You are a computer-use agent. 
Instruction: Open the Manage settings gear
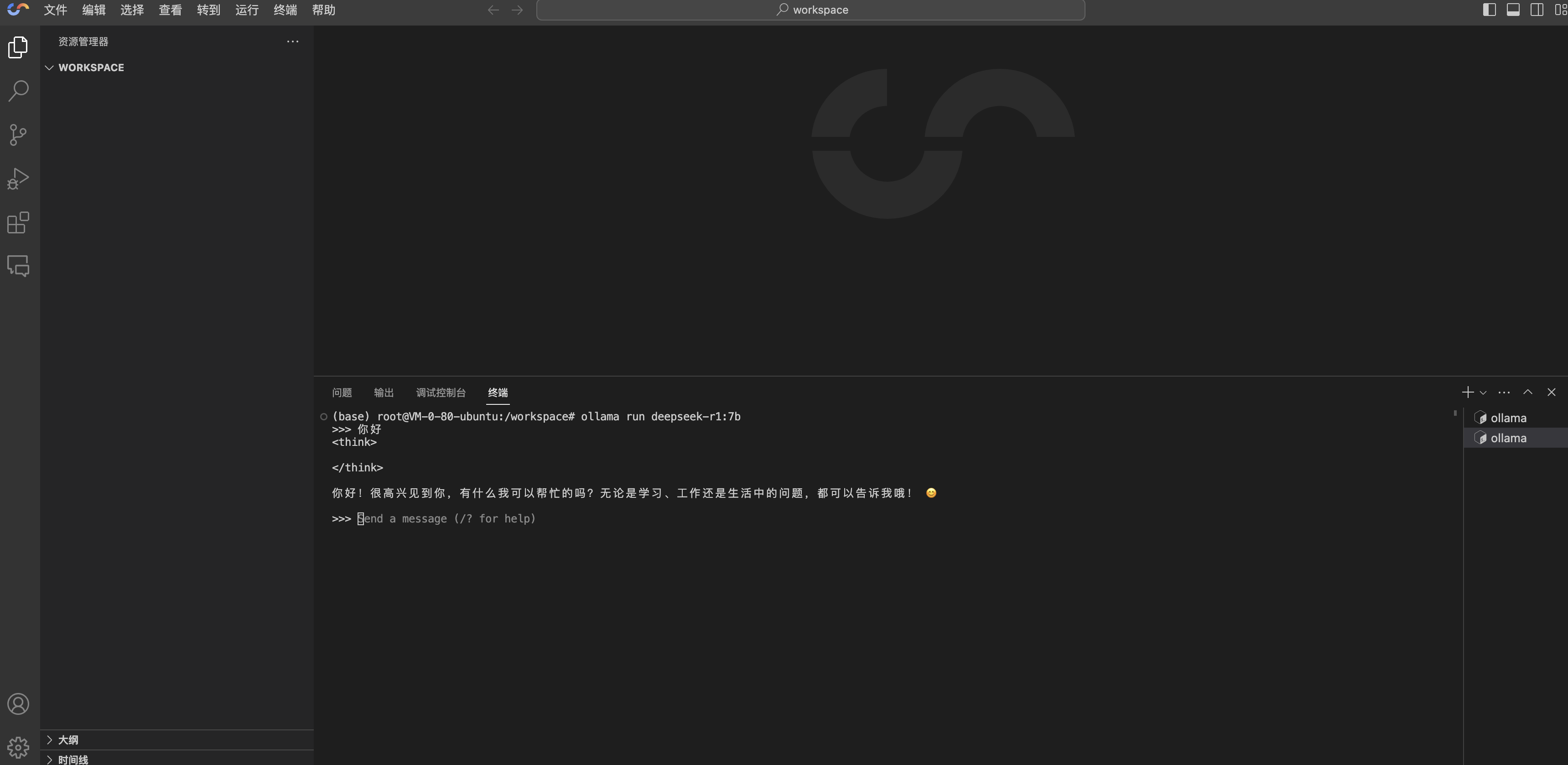(x=18, y=747)
